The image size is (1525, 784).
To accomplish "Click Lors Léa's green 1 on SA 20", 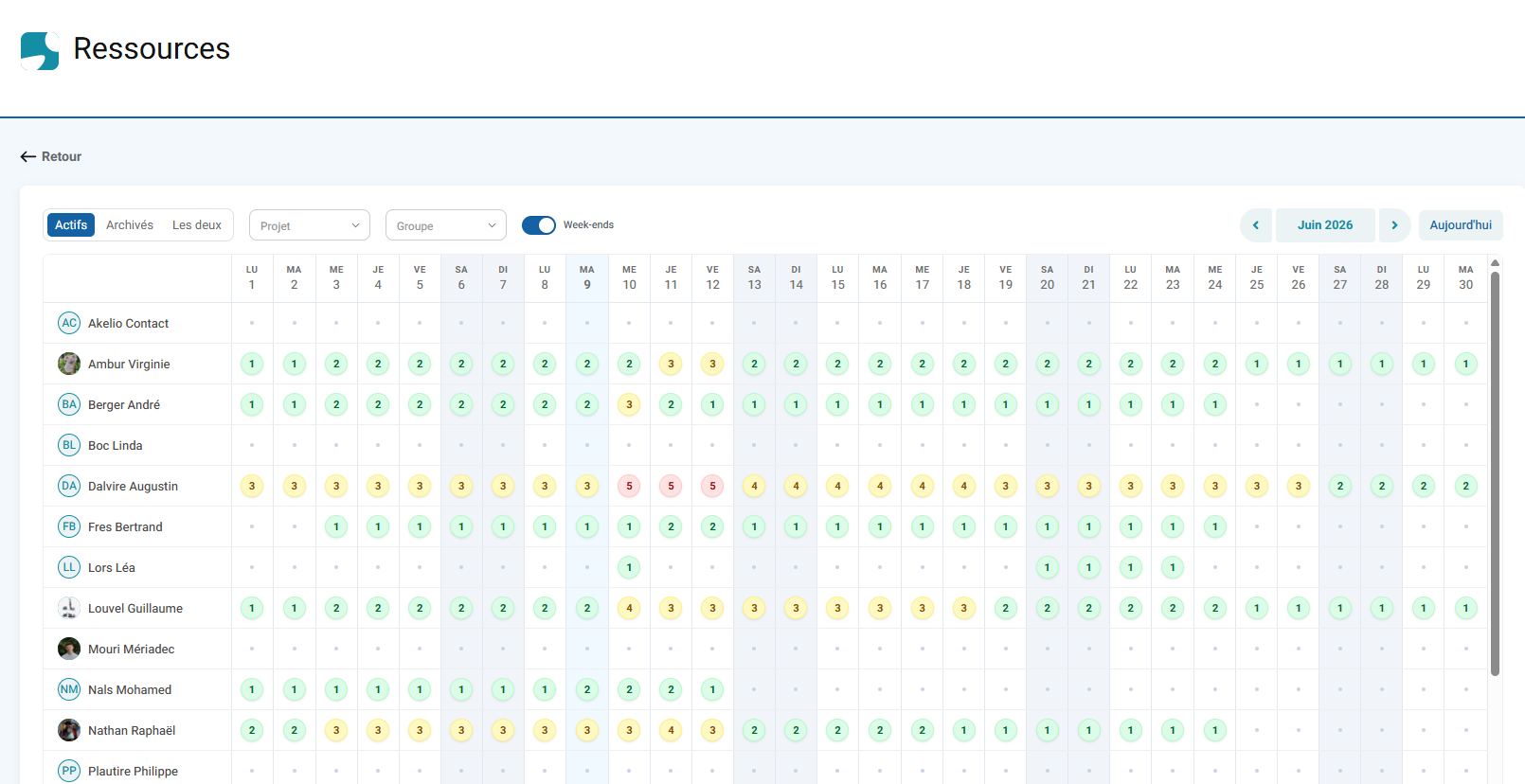I will (1047, 567).
